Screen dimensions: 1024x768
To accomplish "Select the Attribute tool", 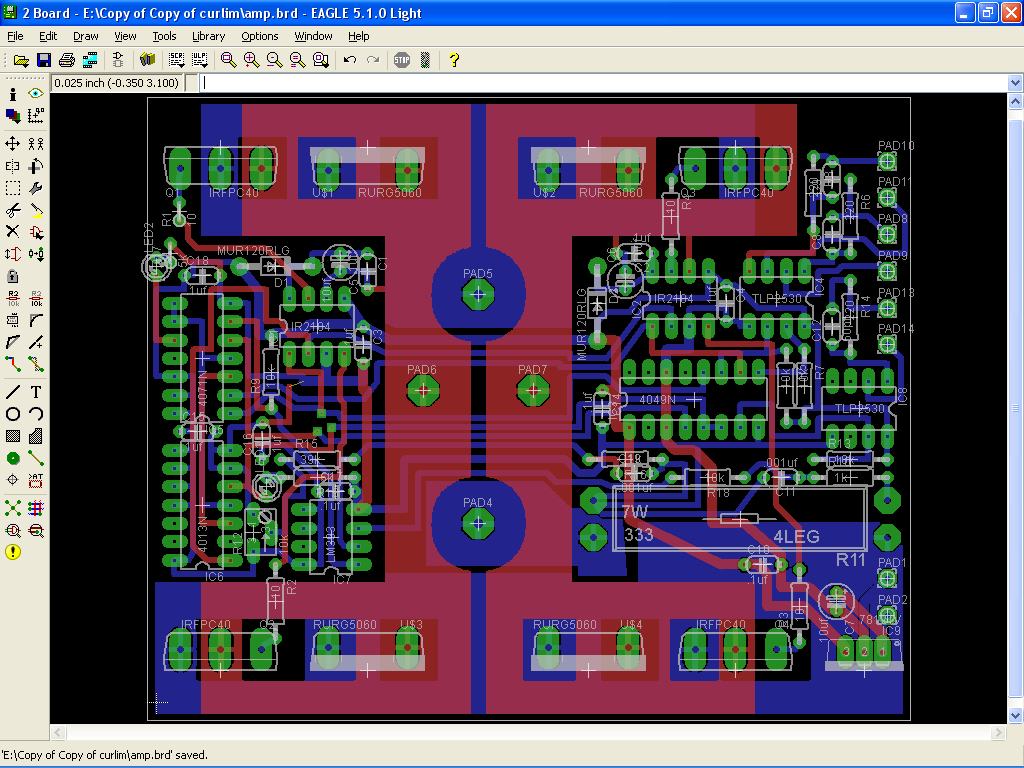I will pos(36,481).
